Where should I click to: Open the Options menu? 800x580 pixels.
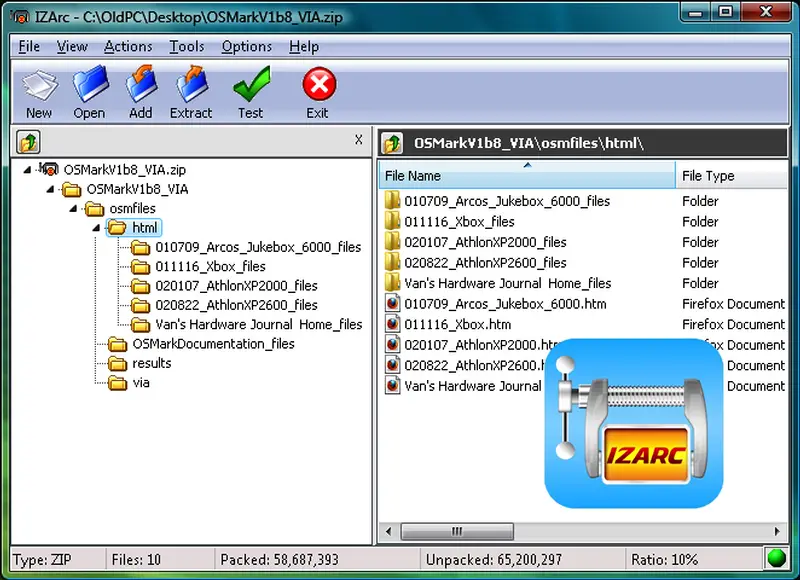pyautogui.click(x=246, y=46)
